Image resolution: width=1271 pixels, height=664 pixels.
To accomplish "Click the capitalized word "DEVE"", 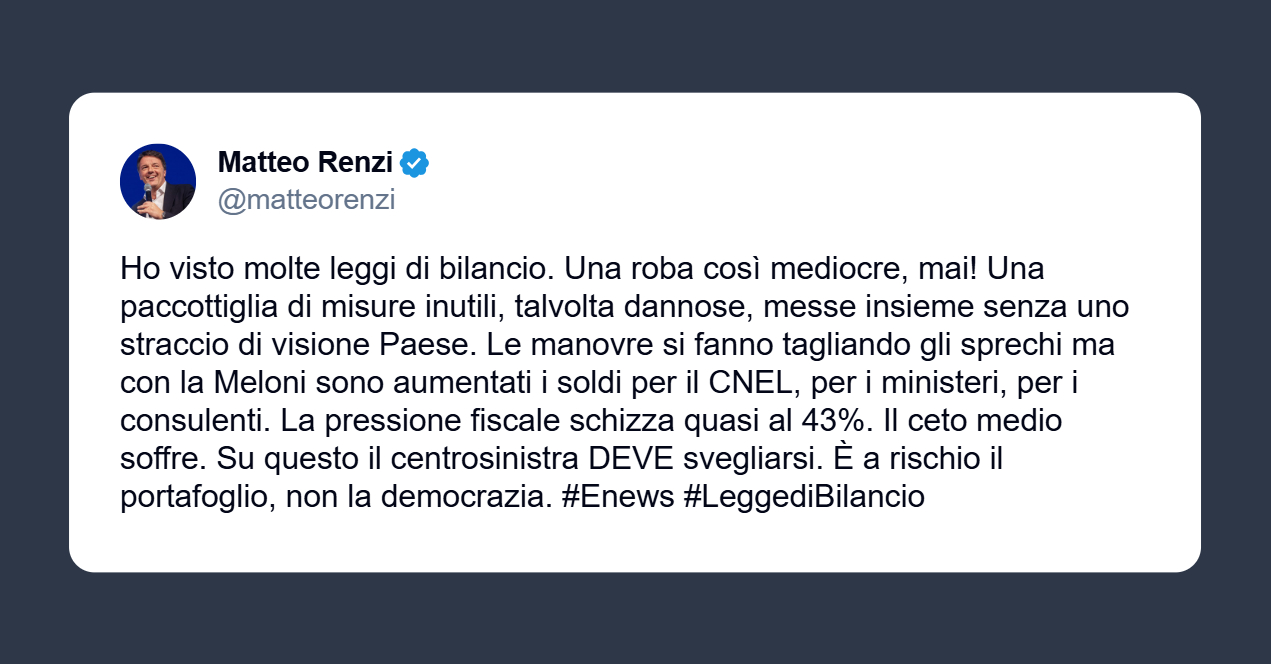I will pos(625,459).
